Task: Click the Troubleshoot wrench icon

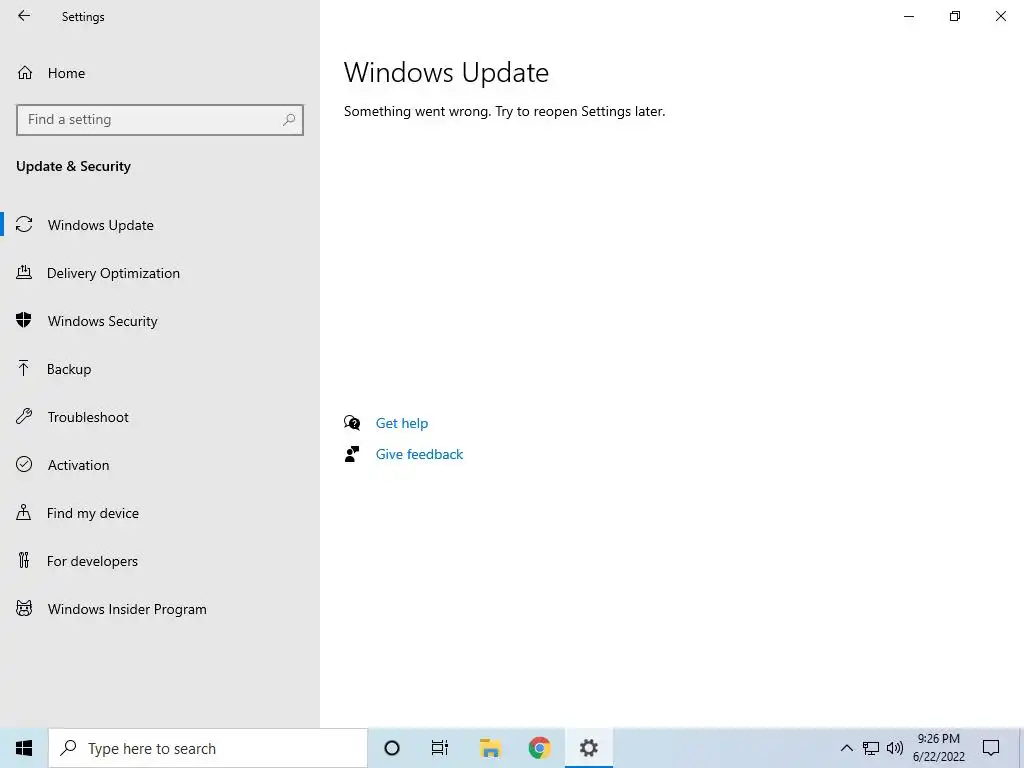Action: pos(24,417)
